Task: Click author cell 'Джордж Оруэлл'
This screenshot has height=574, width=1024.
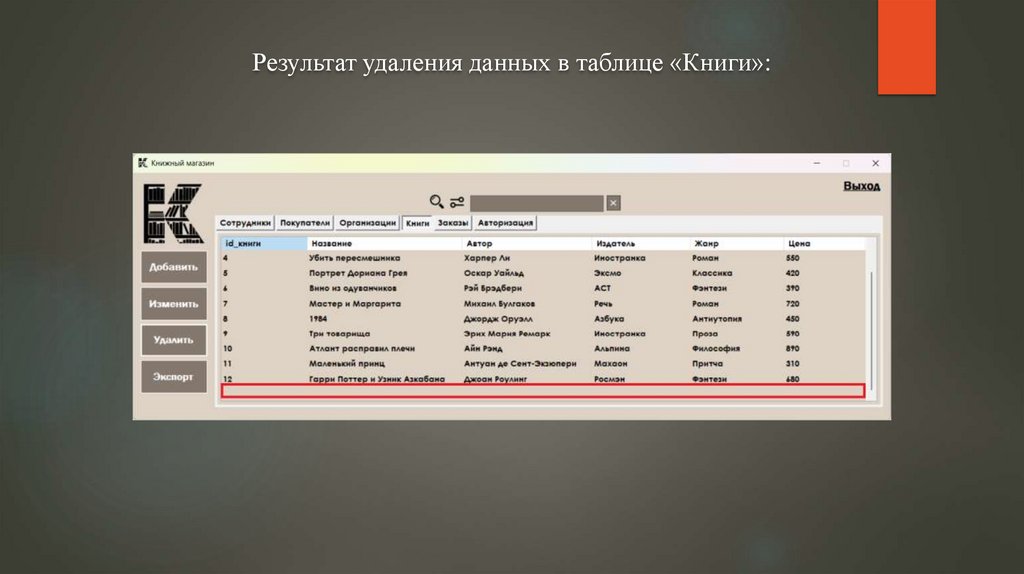Action: click(498, 319)
